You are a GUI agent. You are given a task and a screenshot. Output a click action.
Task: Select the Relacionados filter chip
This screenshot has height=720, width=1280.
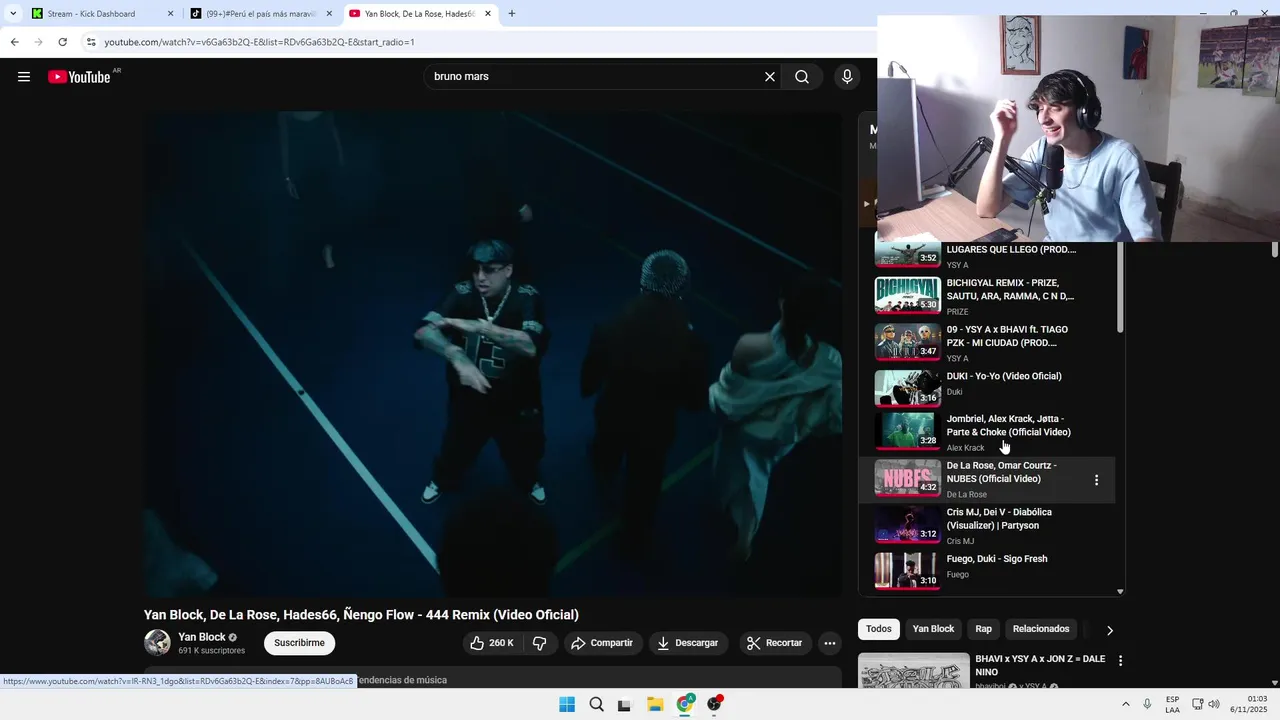[1041, 629]
